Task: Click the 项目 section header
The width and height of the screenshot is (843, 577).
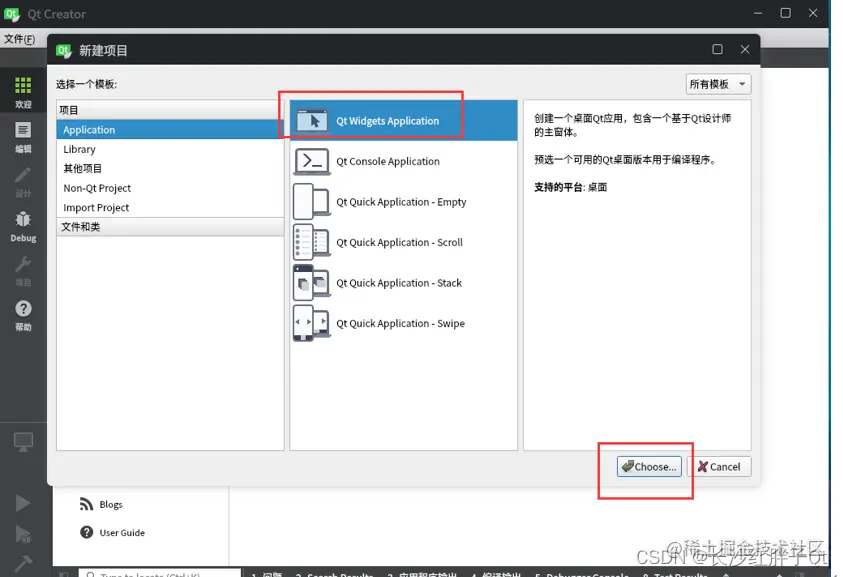Action: (x=170, y=110)
